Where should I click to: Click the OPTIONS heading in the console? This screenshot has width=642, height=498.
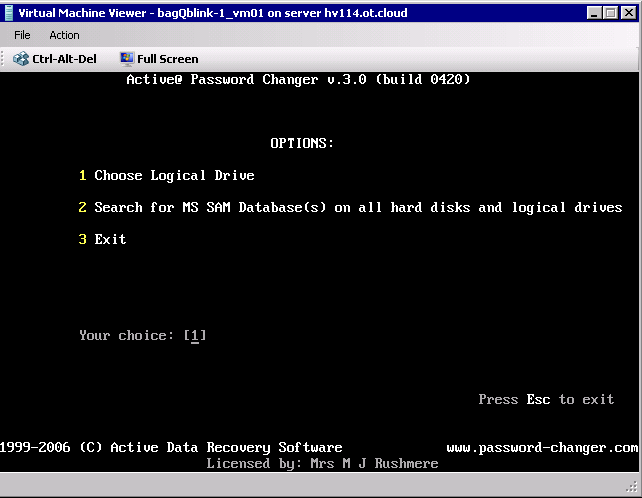click(x=302, y=143)
